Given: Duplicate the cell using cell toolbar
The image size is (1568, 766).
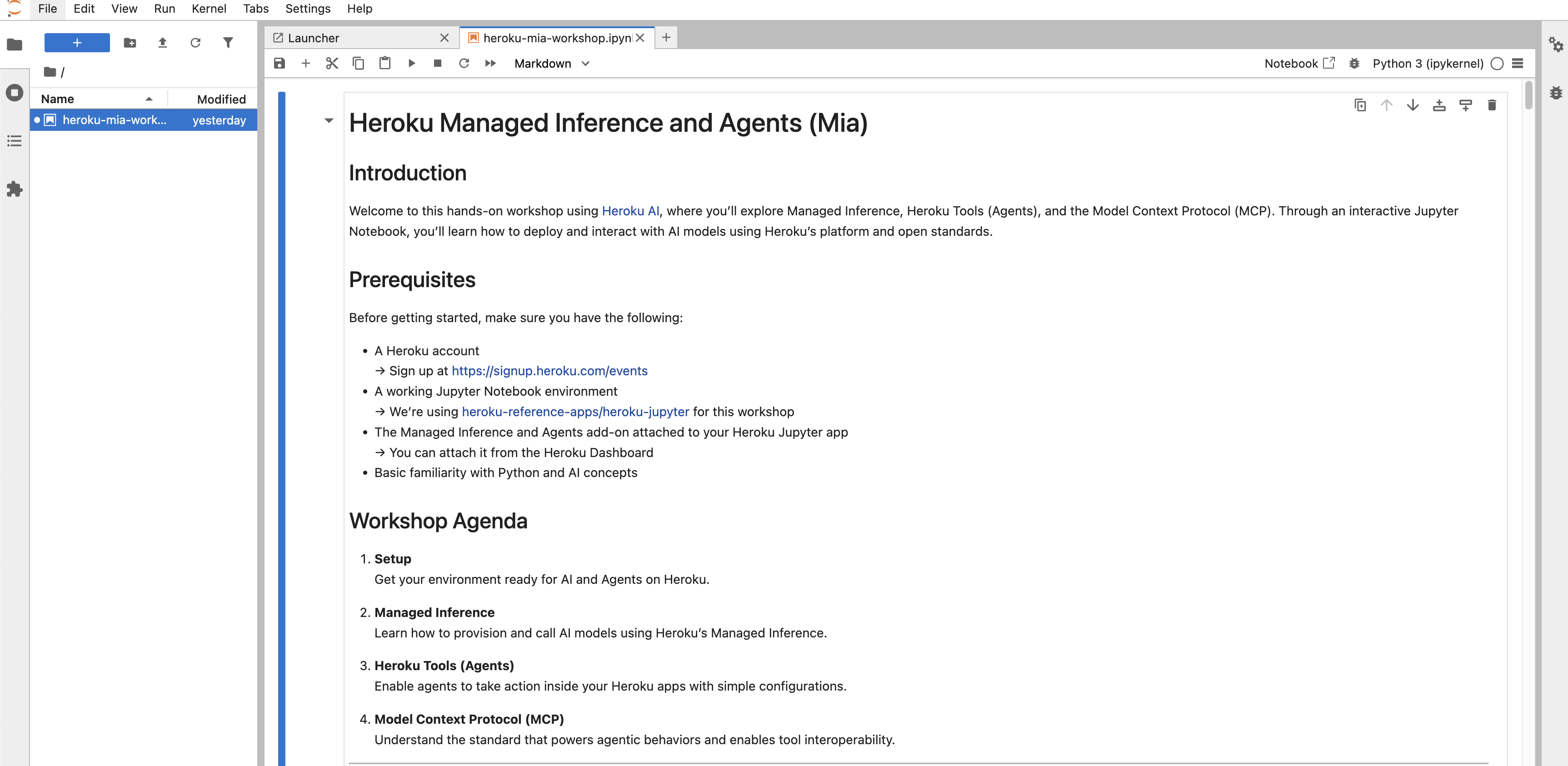Looking at the screenshot, I should pos(1360,105).
